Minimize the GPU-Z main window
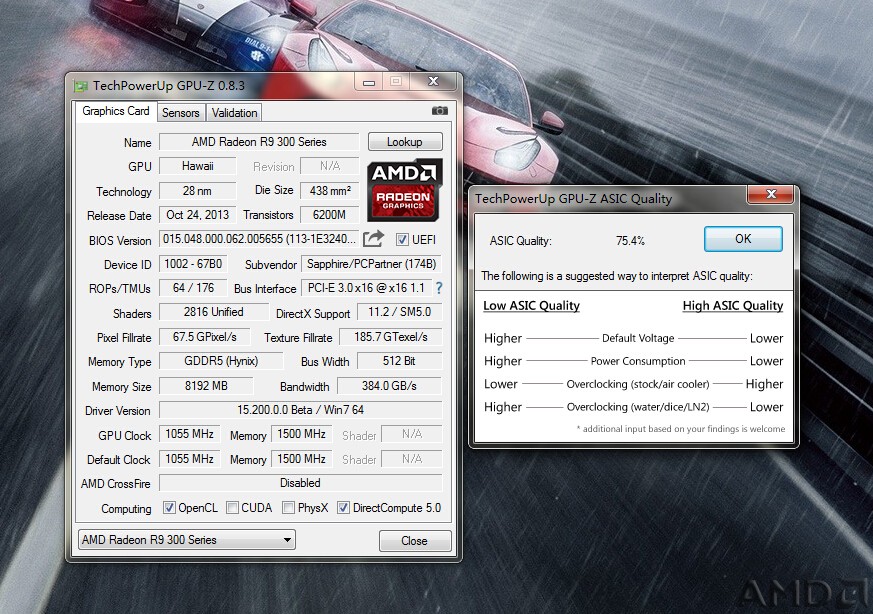 (x=369, y=82)
